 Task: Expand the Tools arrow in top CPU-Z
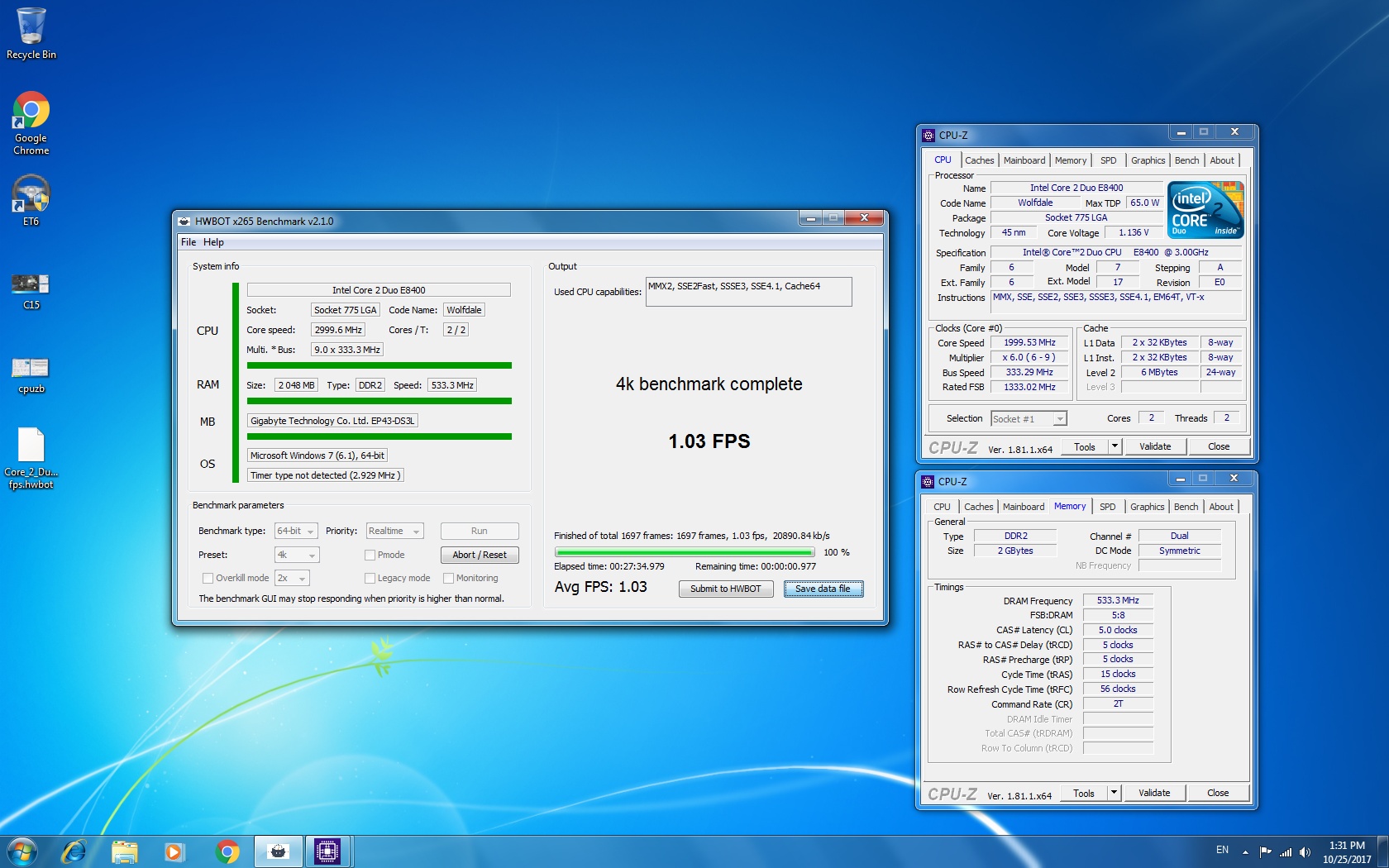pos(1115,446)
